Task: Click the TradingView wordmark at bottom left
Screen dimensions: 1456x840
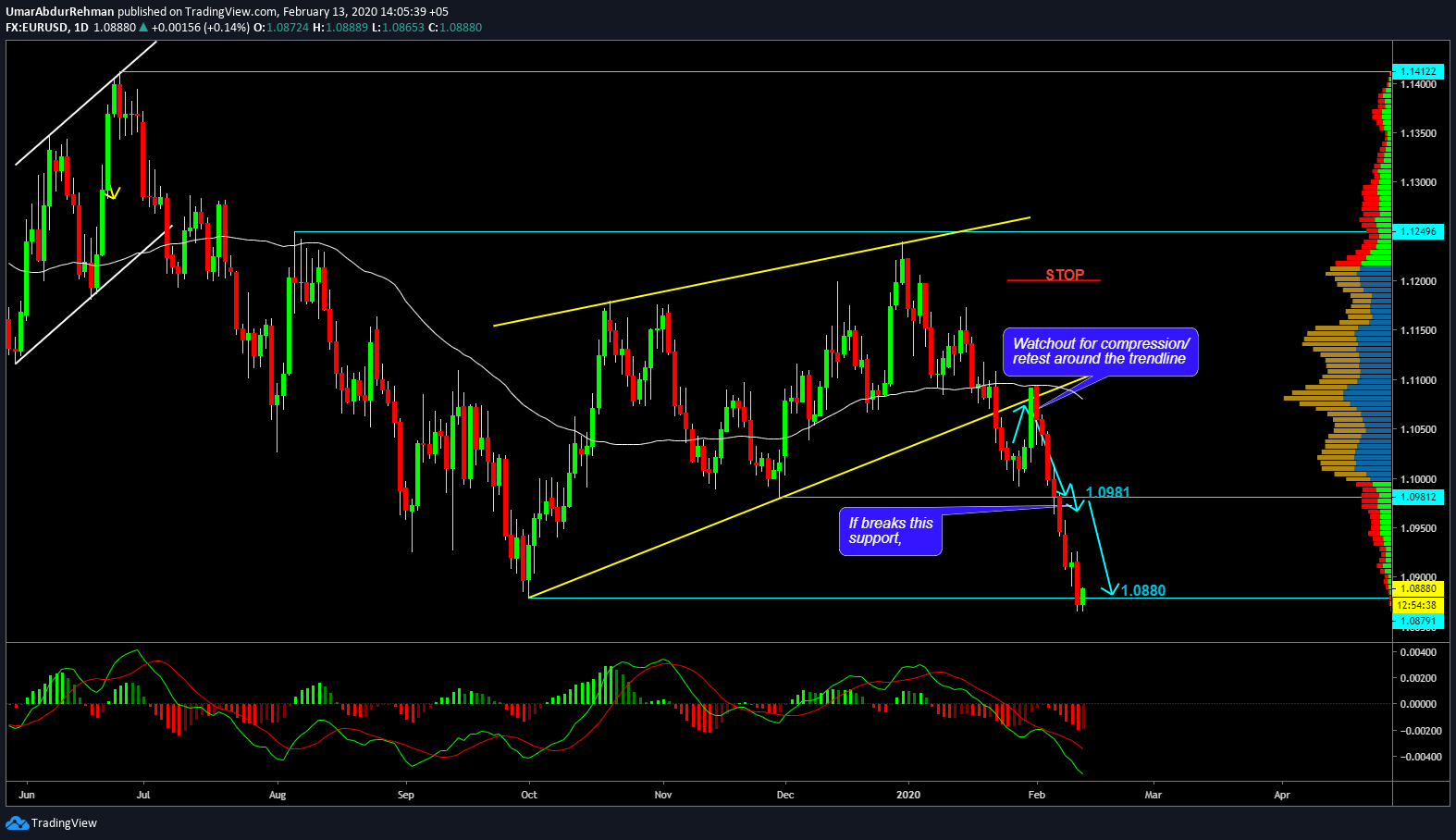Action: point(64,823)
